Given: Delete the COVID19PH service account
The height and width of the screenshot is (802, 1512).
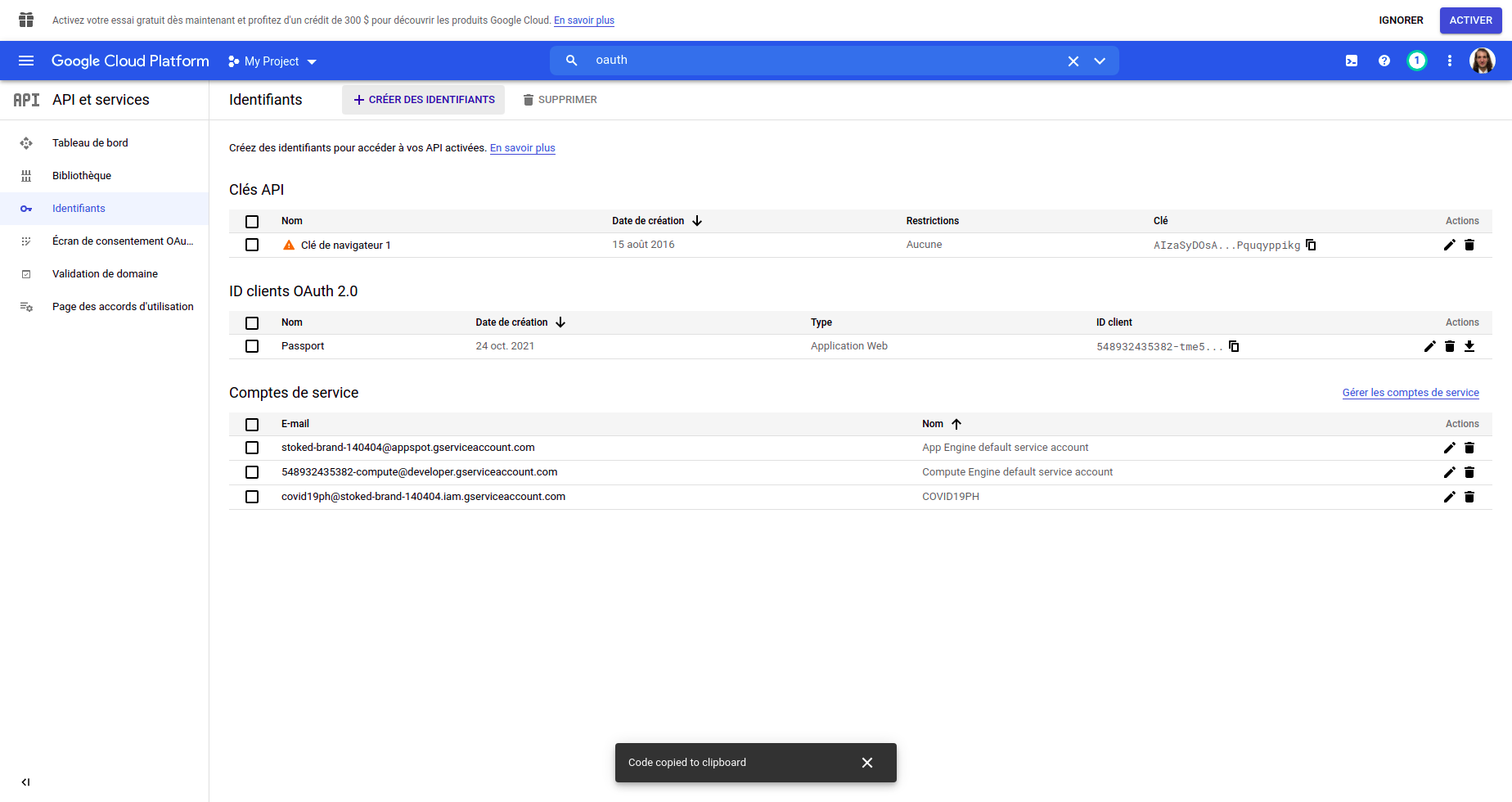Looking at the screenshot, I should pyautogui.click(x=1469, y=497).
